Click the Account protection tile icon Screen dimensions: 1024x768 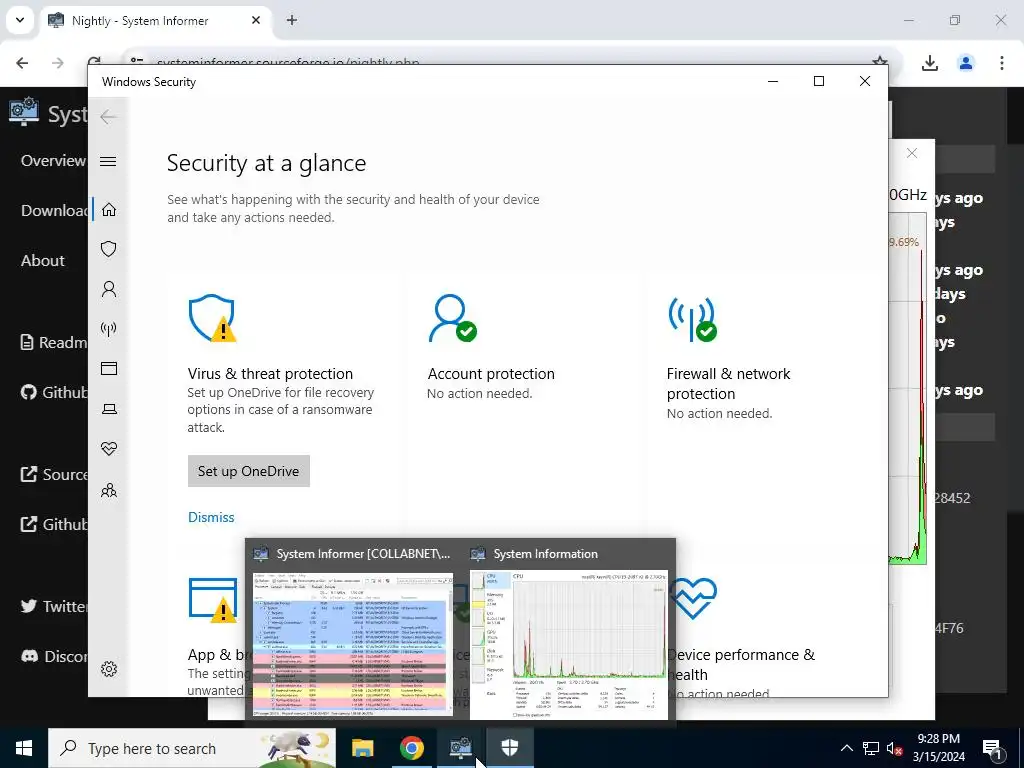click(x=453, y=318)
